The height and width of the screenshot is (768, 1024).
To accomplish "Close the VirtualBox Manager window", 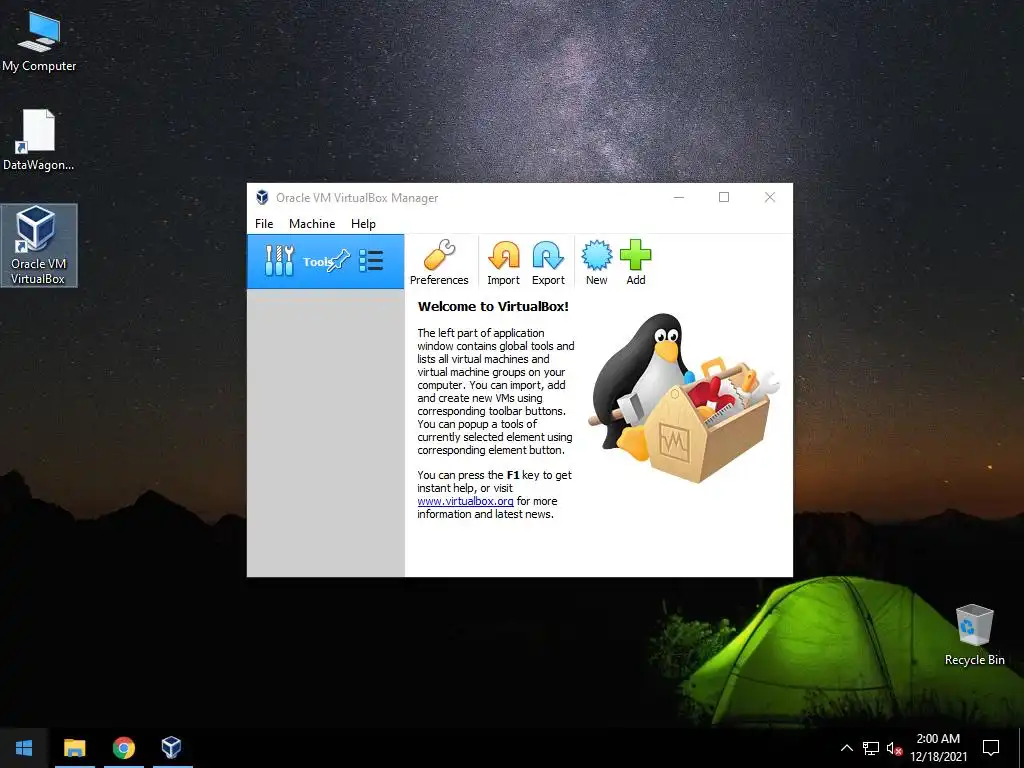I will point(770,197).
